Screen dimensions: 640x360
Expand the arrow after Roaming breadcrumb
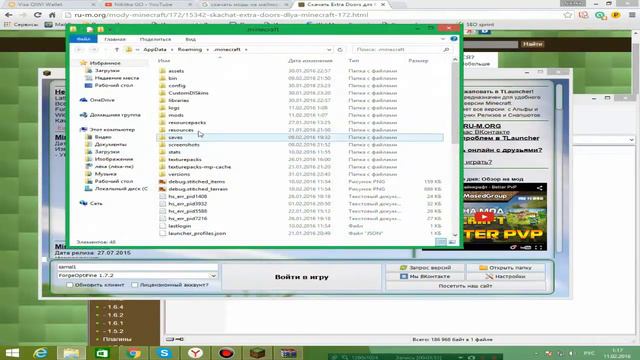pyautogui.click(x=207, y=49)
